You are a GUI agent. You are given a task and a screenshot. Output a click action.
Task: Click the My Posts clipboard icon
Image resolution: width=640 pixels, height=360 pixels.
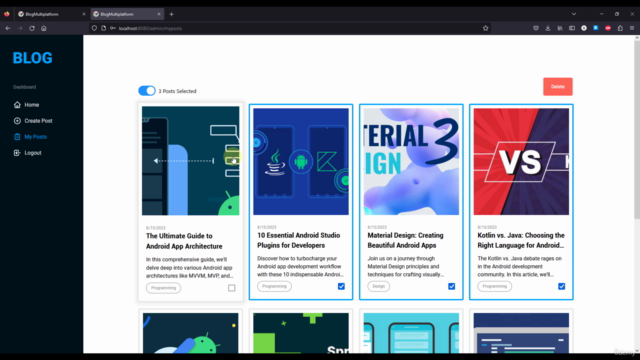click(17, 137)
